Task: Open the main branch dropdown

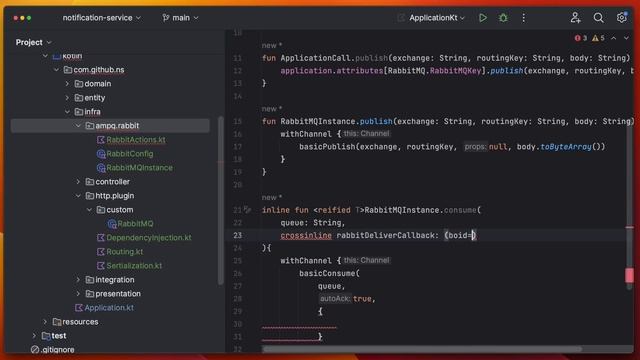Action: 180,18
